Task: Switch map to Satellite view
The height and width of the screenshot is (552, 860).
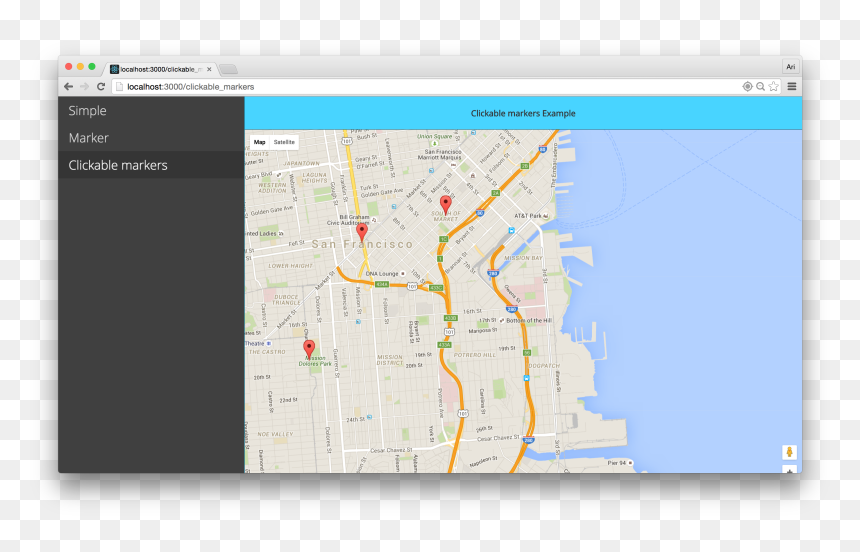Action: (284, 142)
